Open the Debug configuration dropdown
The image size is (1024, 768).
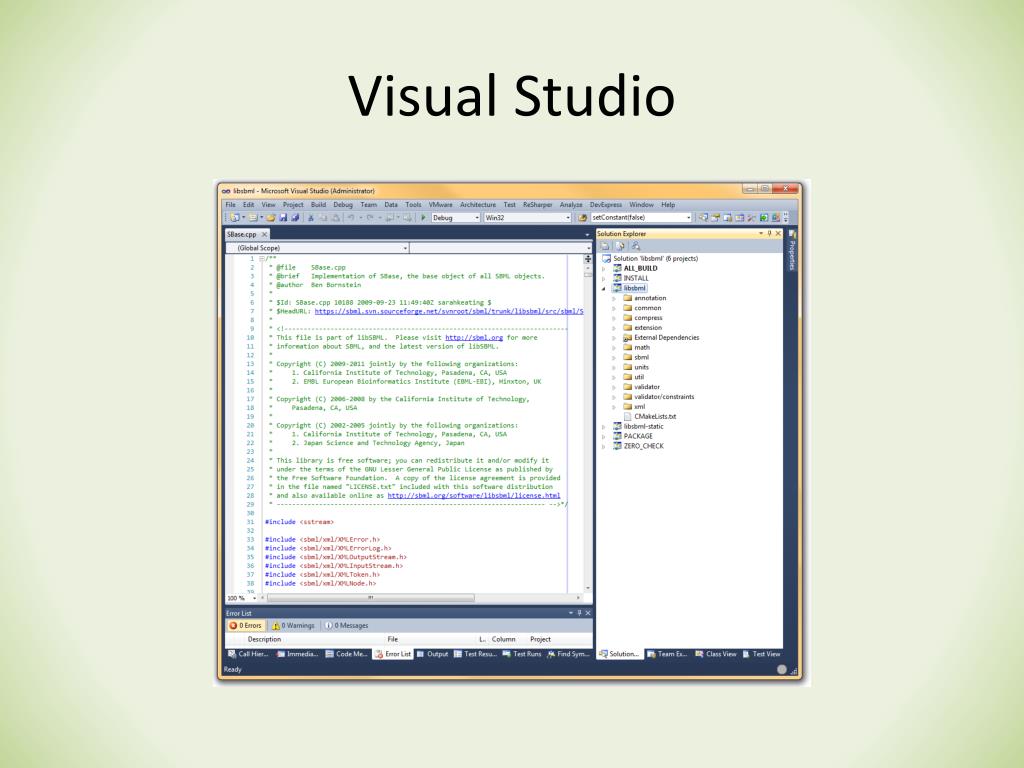pyautogui.click(x=477, y=217)
